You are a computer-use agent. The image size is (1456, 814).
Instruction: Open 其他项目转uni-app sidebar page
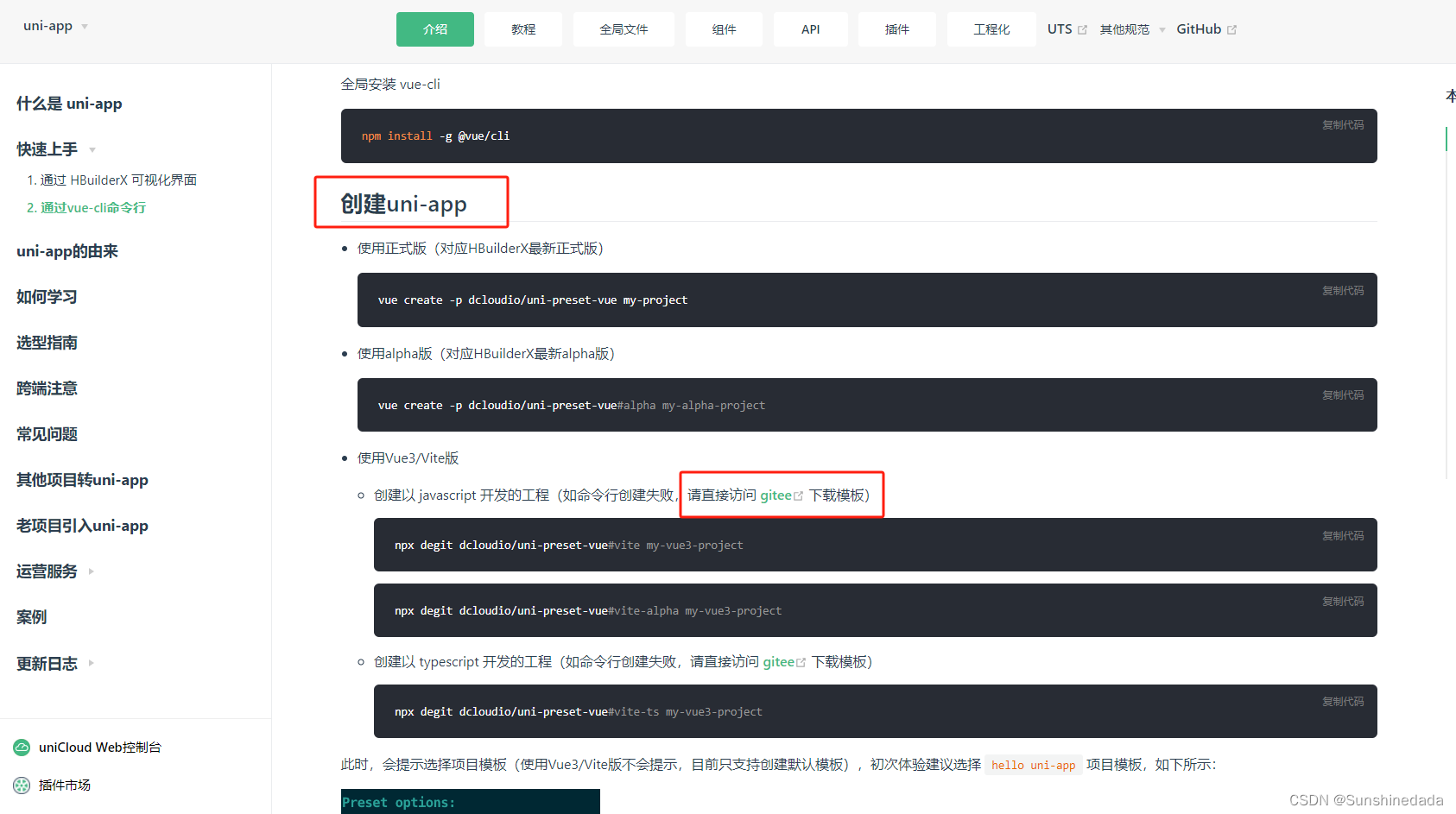[x=82, y=480]
